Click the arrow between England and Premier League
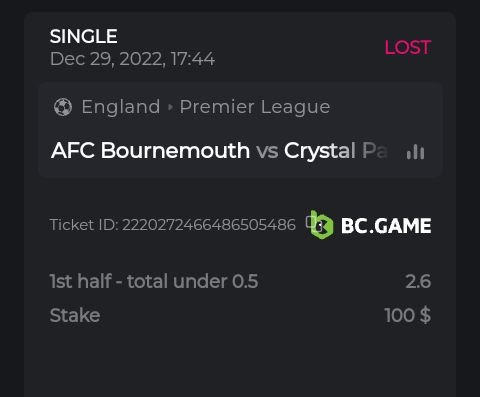This screenshot has width=480, height=397. 170,107
